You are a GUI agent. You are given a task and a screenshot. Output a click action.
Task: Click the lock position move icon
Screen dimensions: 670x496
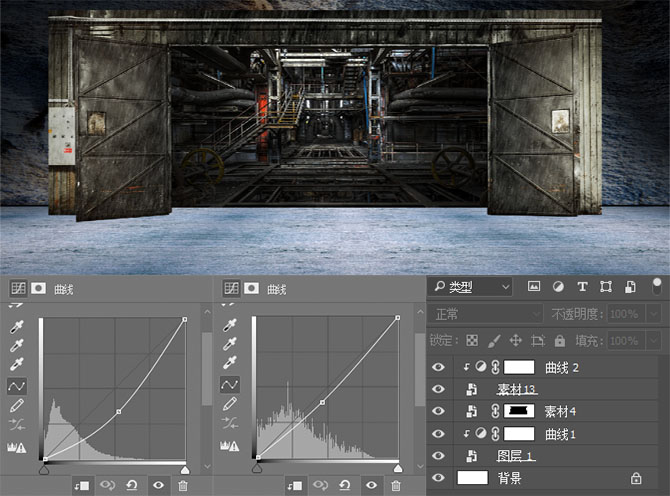click(517, 340)
